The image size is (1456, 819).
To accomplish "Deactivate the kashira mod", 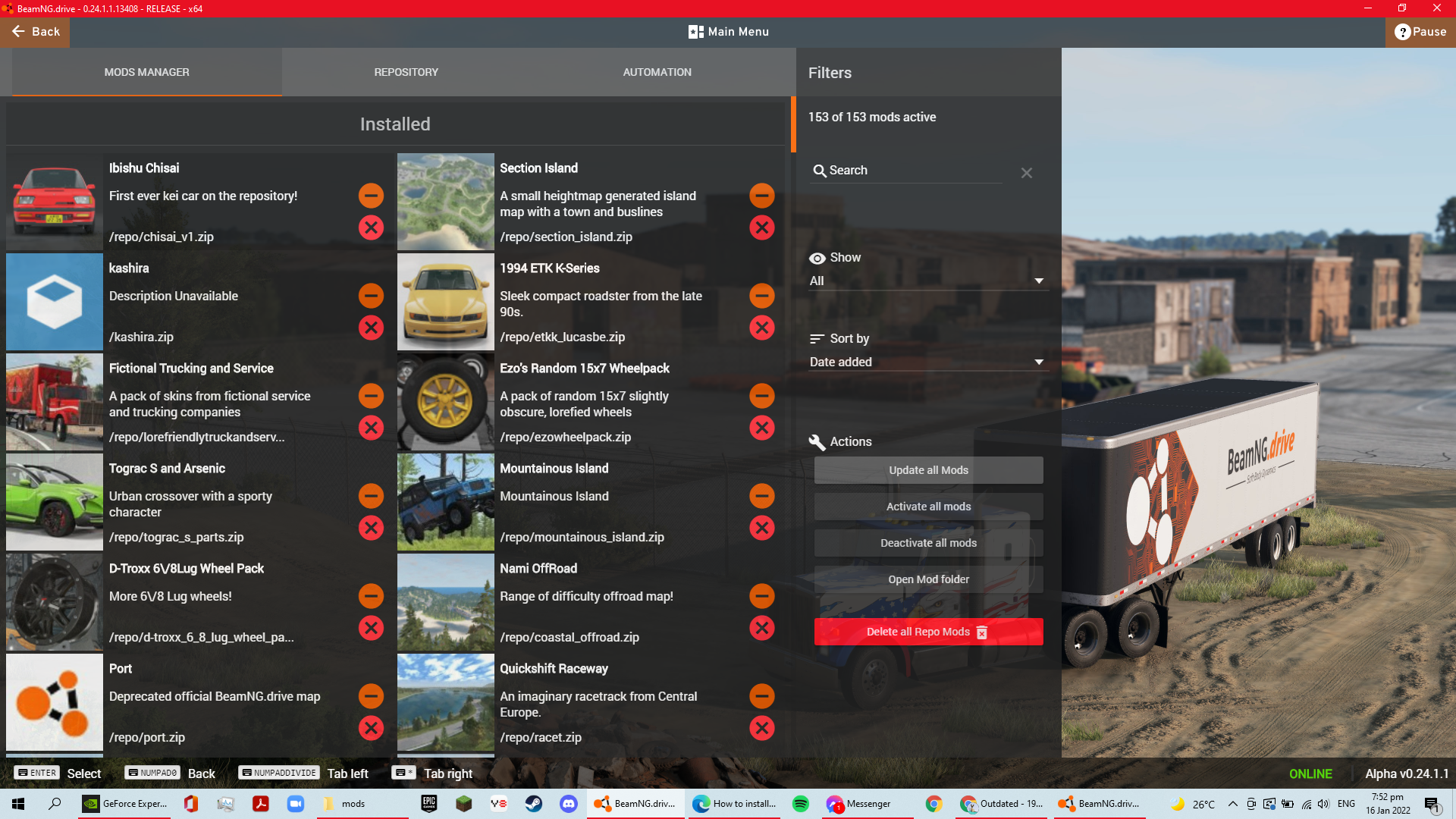I will point(371,296).
